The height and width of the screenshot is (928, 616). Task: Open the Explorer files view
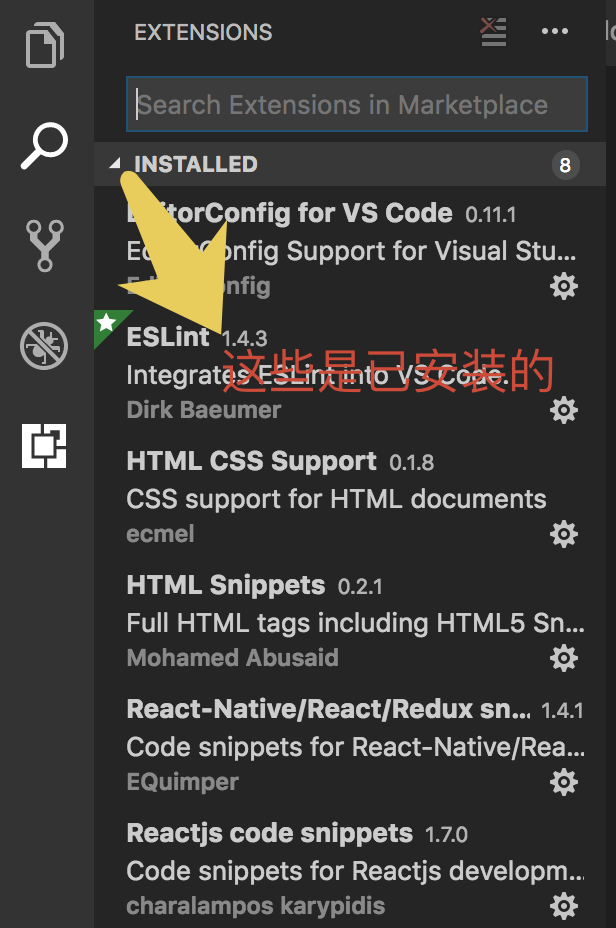[45, 44]
